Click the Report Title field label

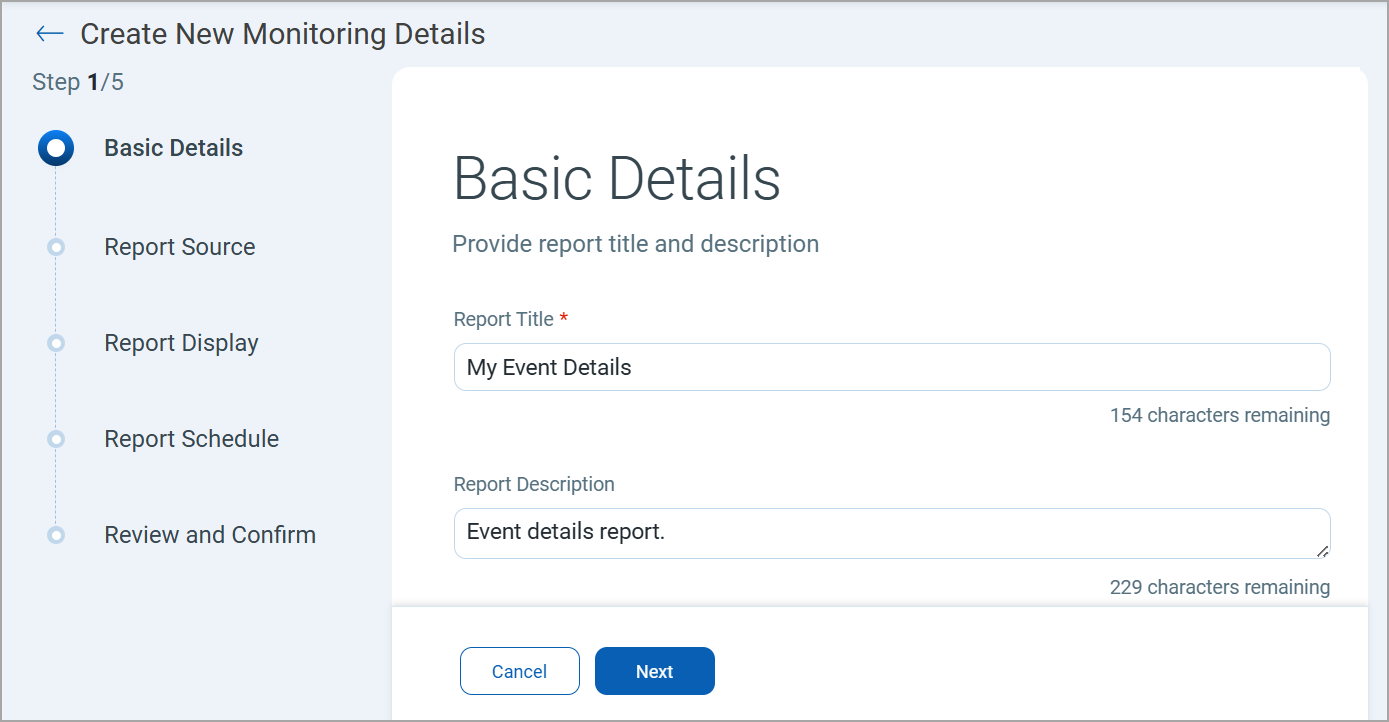click(503, 319)
